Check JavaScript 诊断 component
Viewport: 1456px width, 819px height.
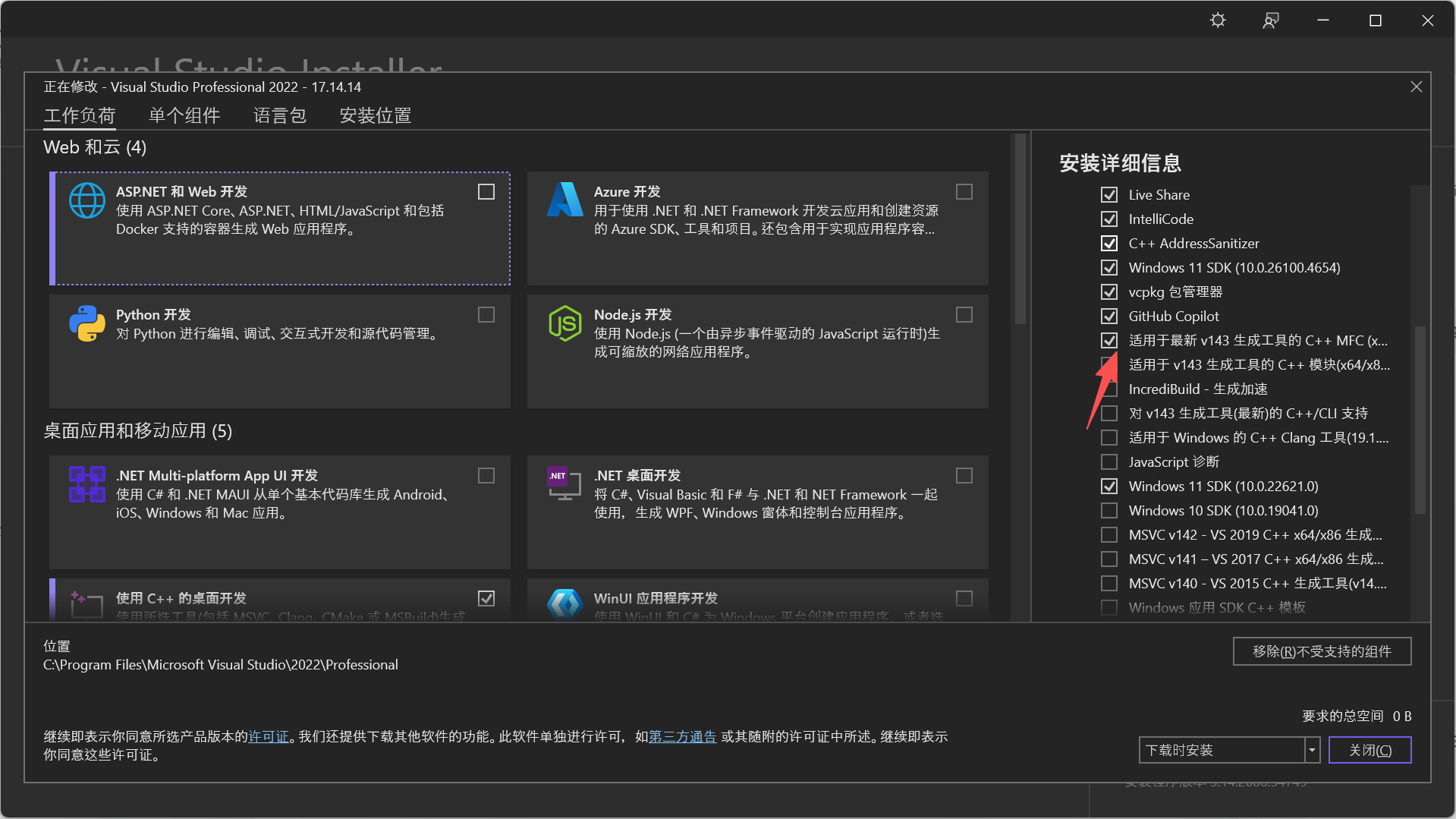point(1109,462)
